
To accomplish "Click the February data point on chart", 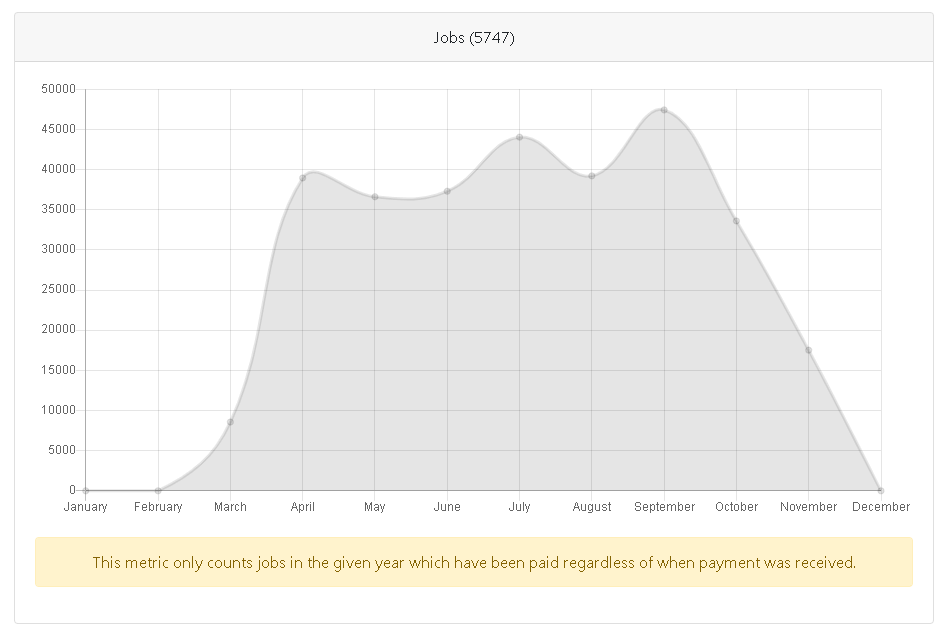I will pyautogui.click(x=158, y=490).
